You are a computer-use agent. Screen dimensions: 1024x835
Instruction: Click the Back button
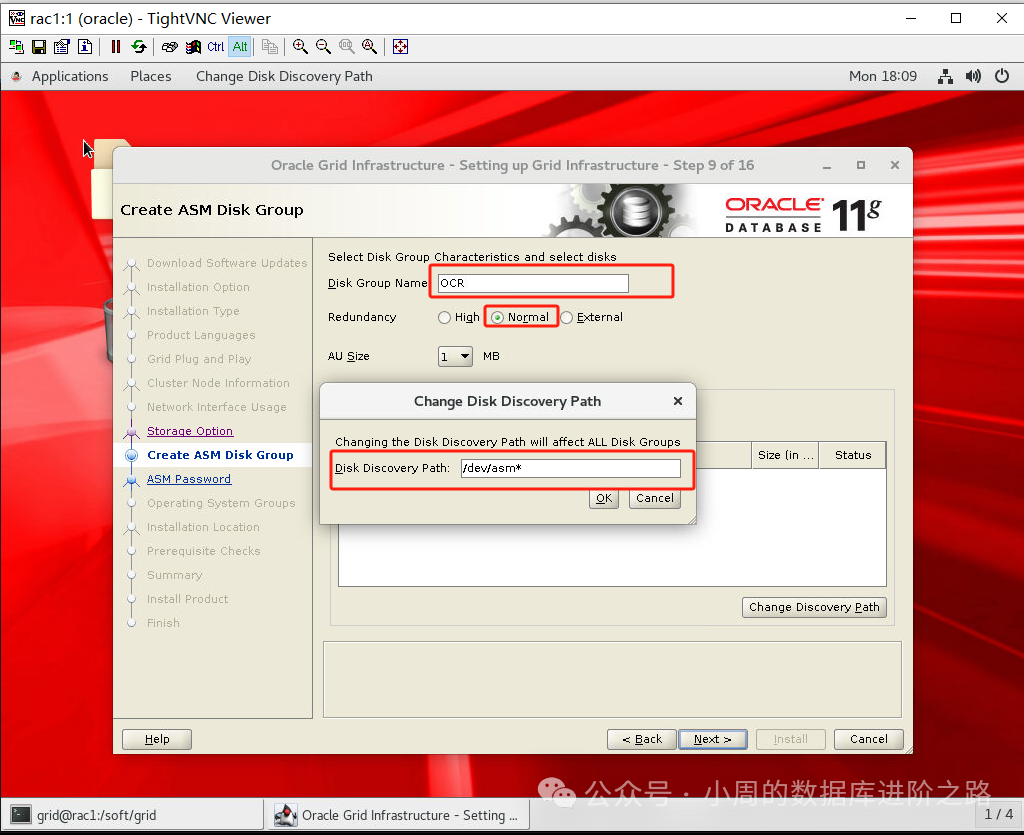click(x=642, y=739)
